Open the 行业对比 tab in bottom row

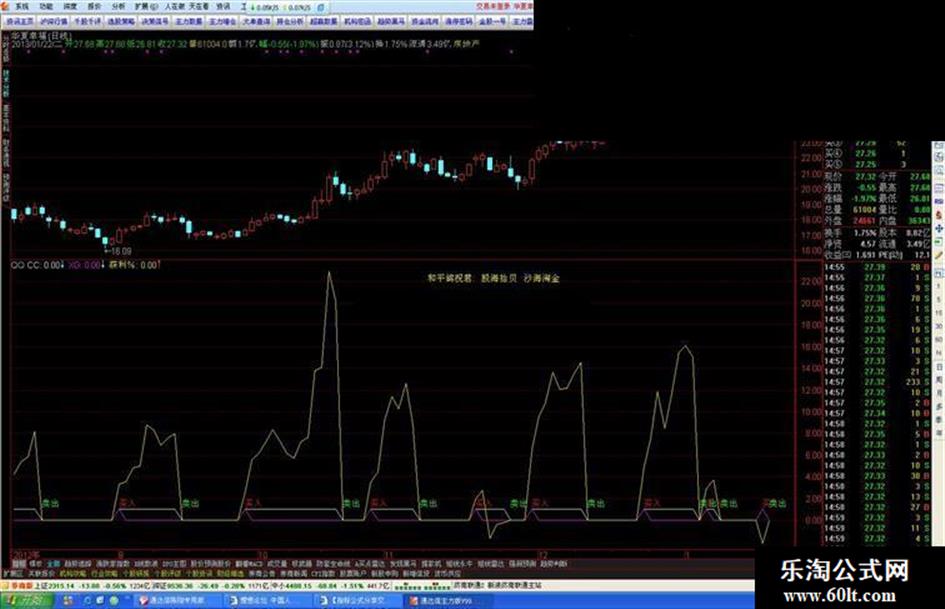tap(104, 573)
